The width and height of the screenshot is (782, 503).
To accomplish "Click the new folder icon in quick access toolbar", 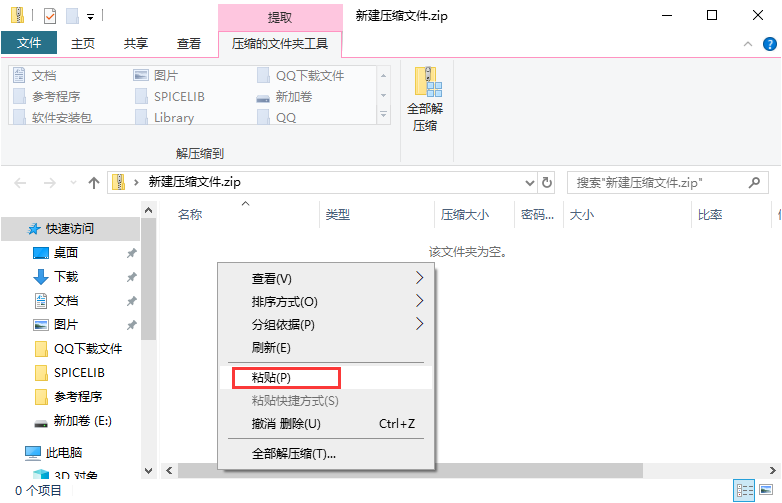I will point(73,16).
